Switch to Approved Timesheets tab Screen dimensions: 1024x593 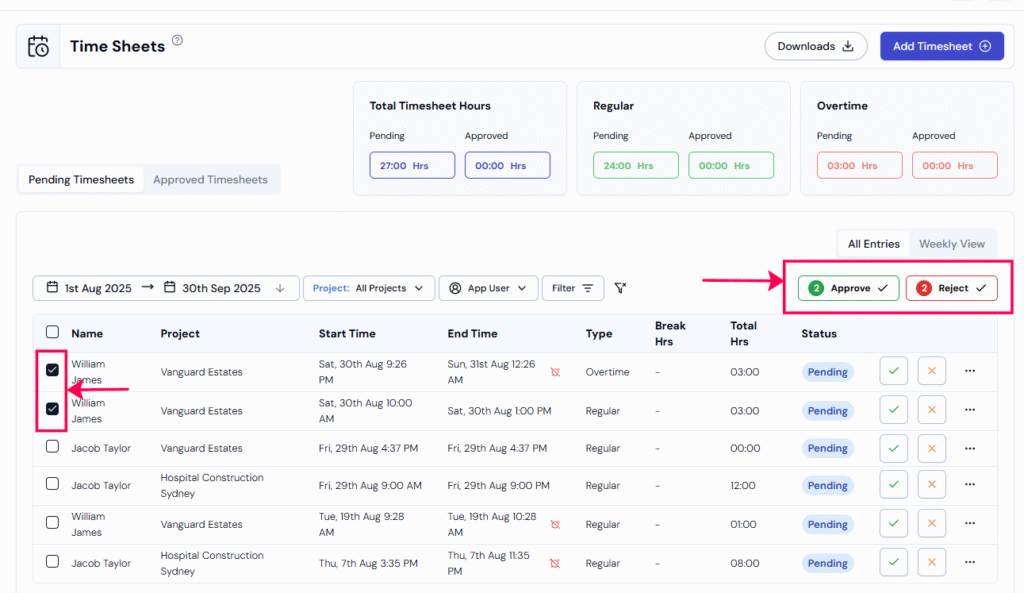tap(210, 180)
